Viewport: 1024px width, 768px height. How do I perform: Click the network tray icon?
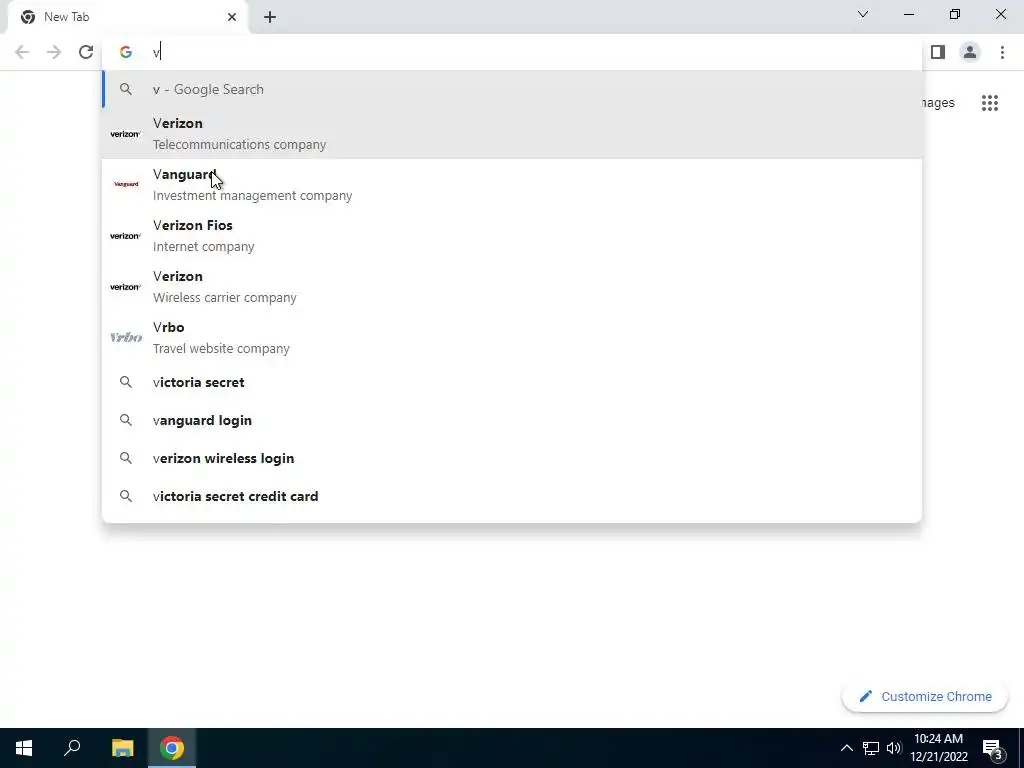(871, 748)
